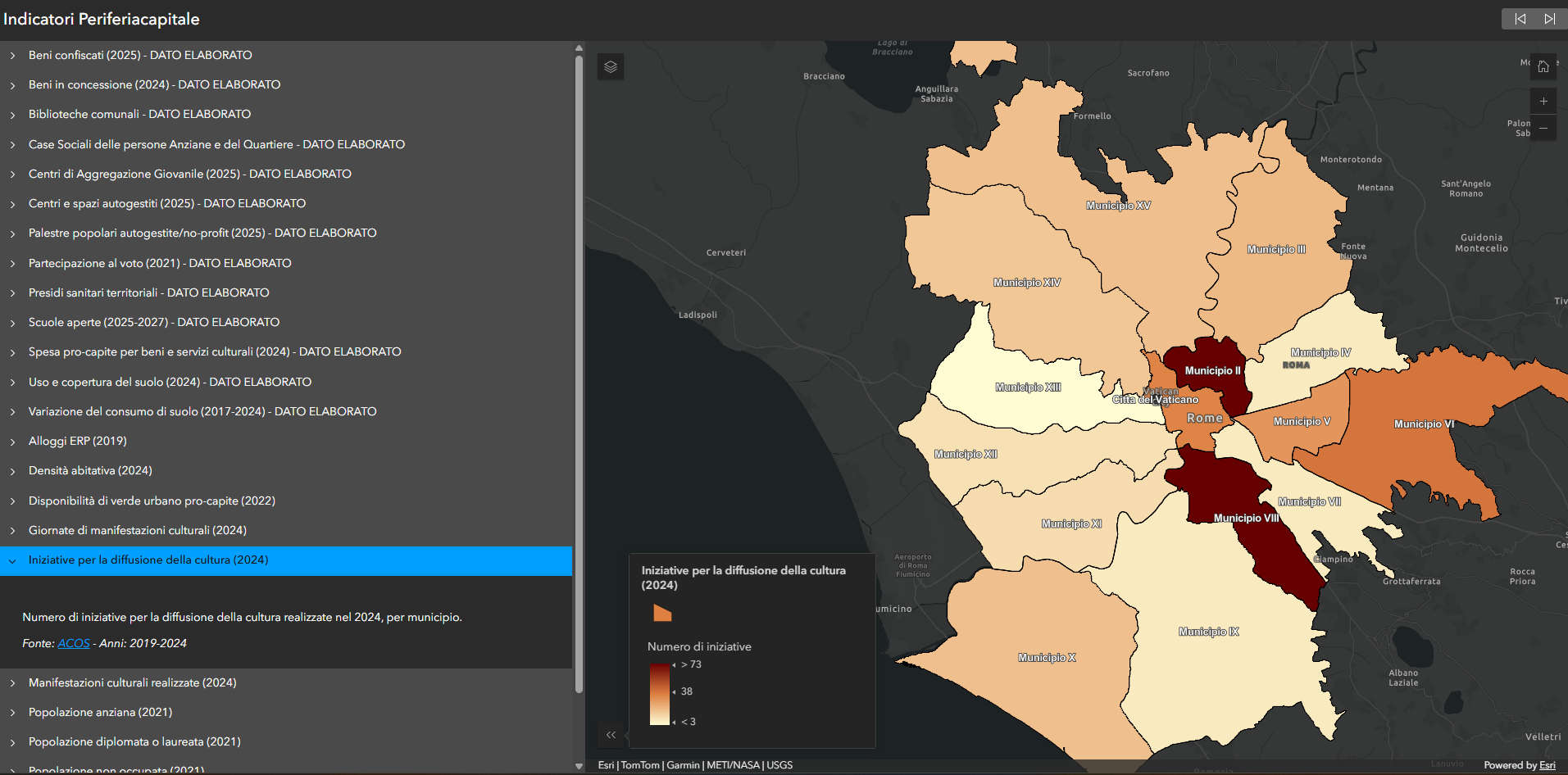Viewport: 1568px width, 775px height.
Task: Select Municipio XIII on the map
Action: pyautogui.click(x=1028, y=387)
